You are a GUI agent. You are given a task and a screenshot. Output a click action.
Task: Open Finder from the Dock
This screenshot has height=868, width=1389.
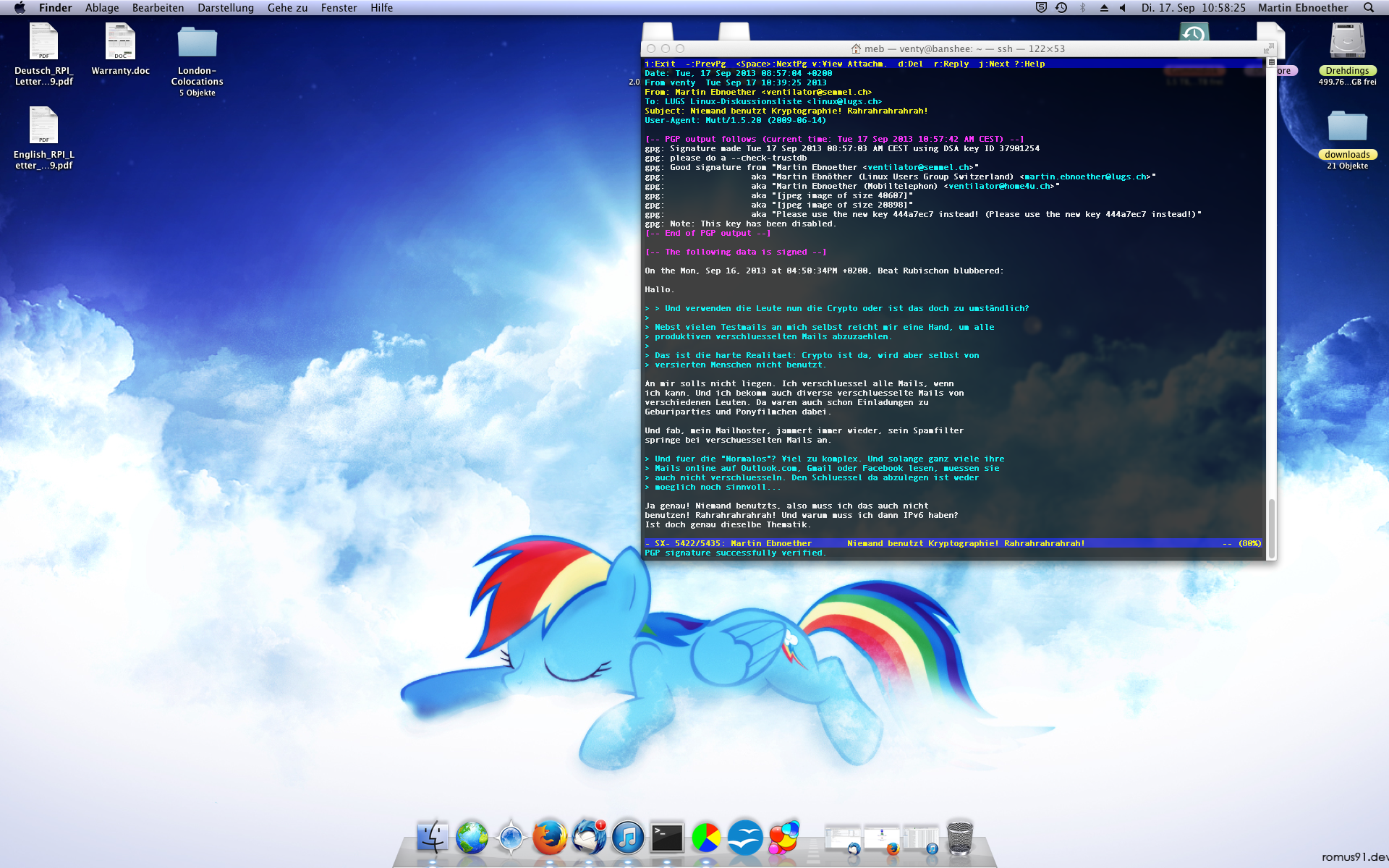(433, 838)
